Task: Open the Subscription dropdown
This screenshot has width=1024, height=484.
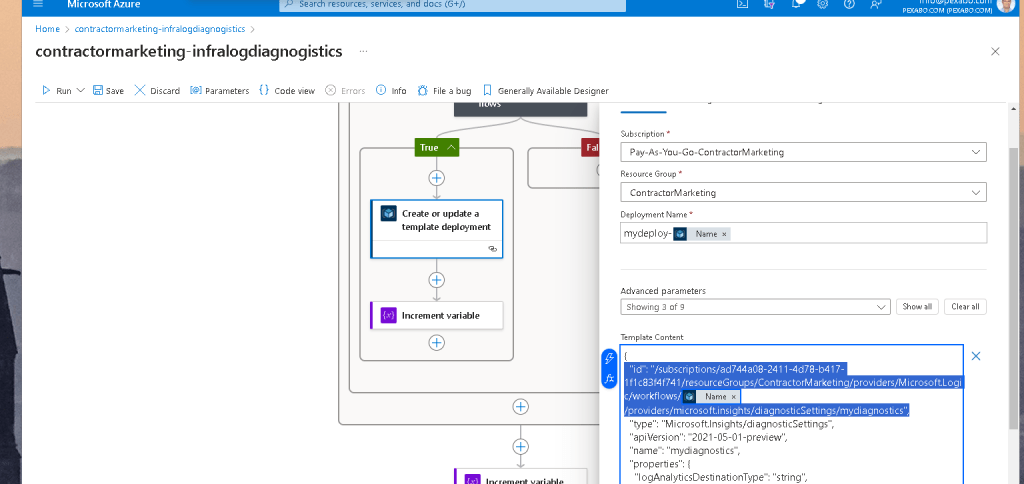Action: coord(803,152)
